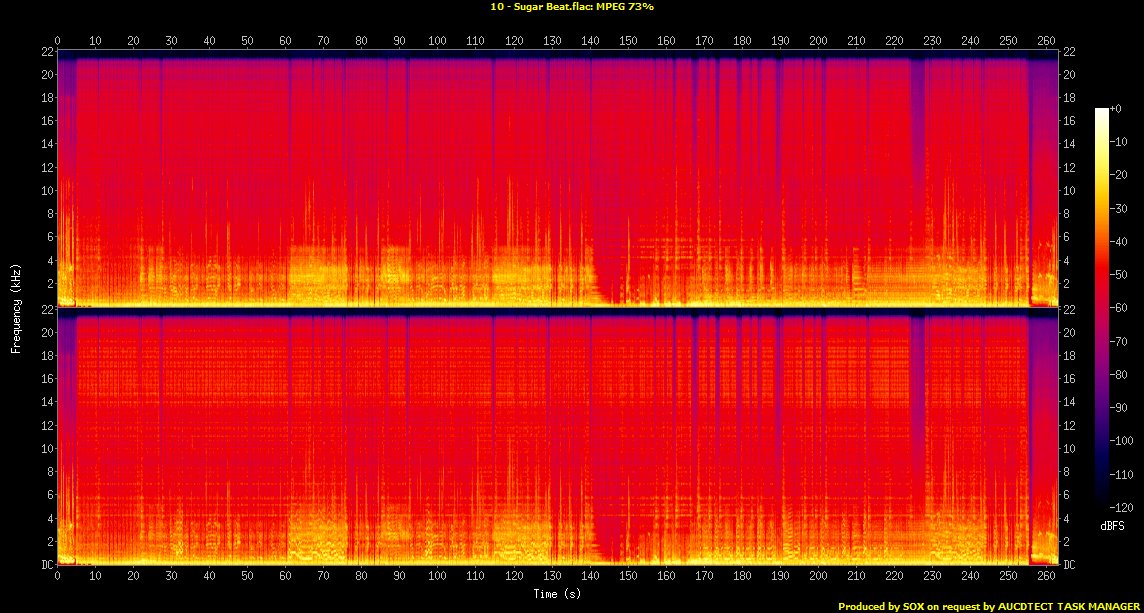1144x613 pixels.
Task: Click the 200 s tick on bottom time axis
Action: coord(818,576)
